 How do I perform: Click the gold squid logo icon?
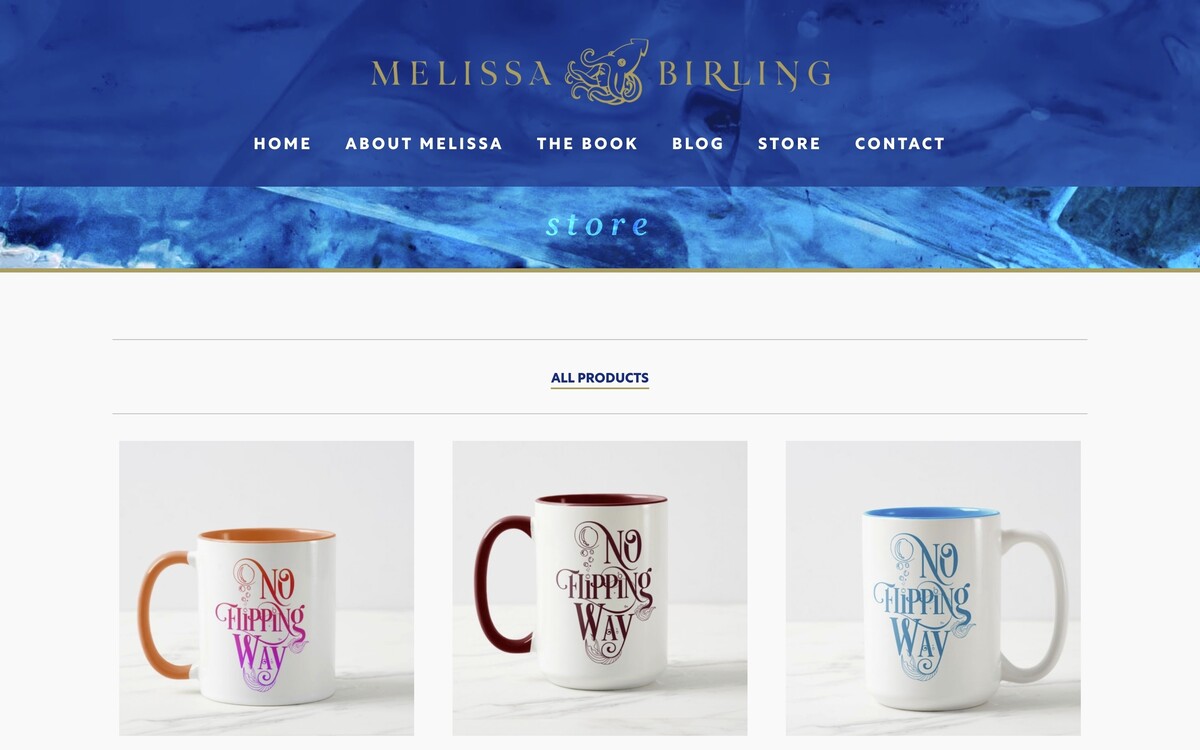click(607, 72)
